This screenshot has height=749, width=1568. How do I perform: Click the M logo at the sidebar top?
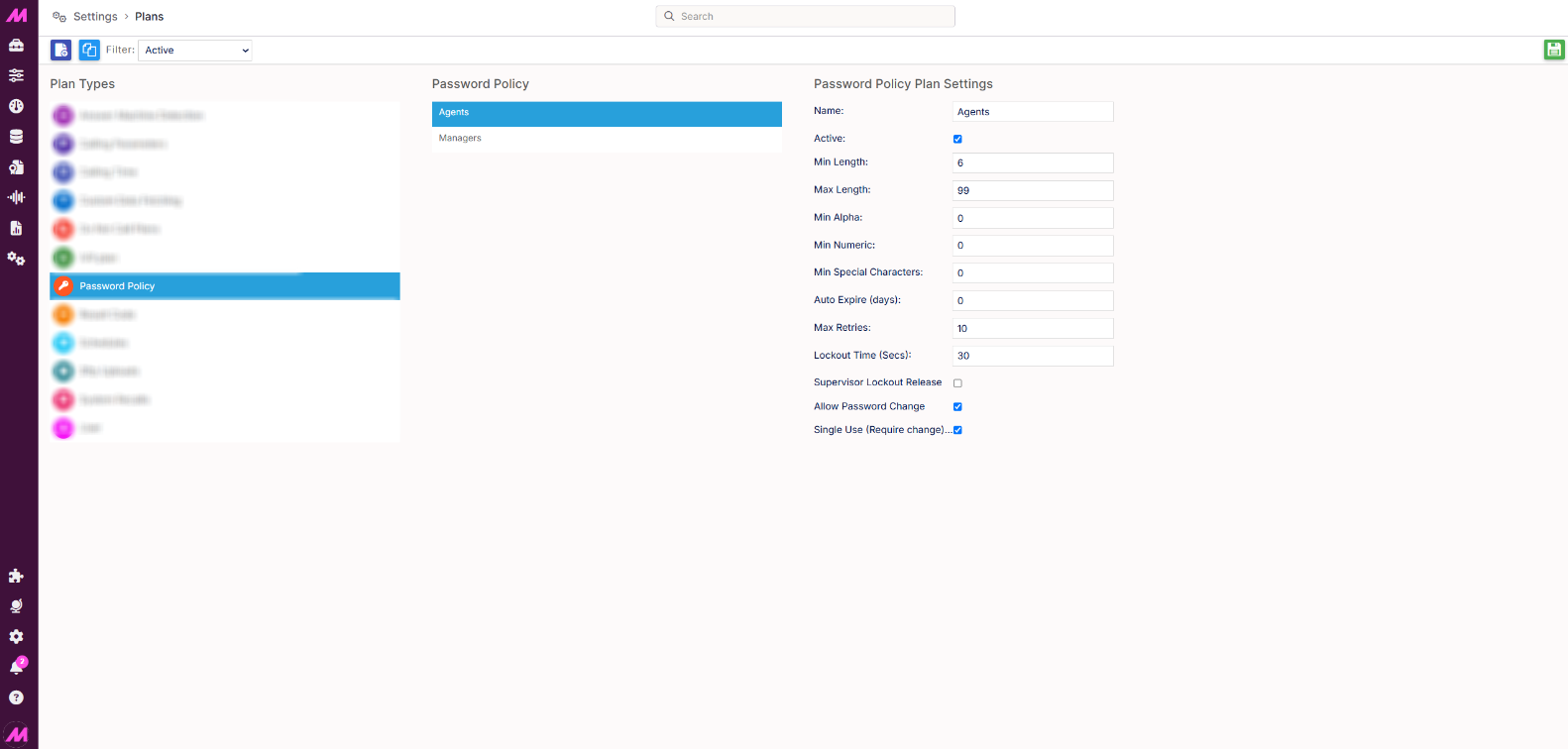[17, 15]
